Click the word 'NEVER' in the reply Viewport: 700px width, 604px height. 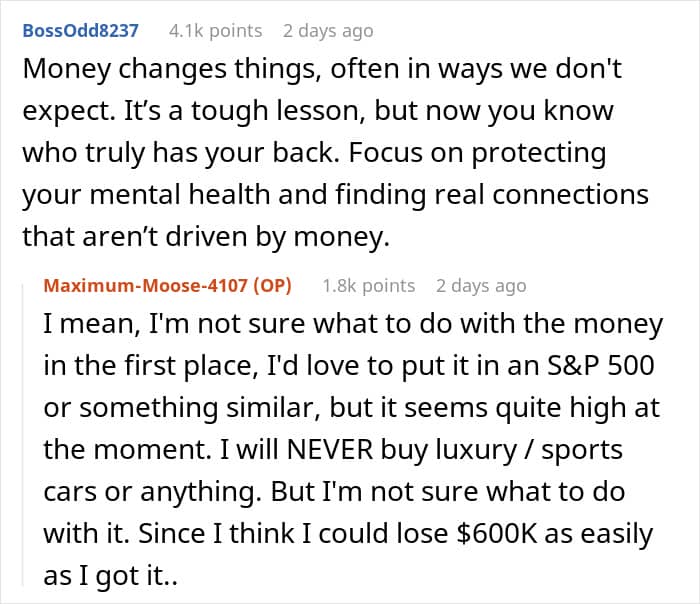330,450
